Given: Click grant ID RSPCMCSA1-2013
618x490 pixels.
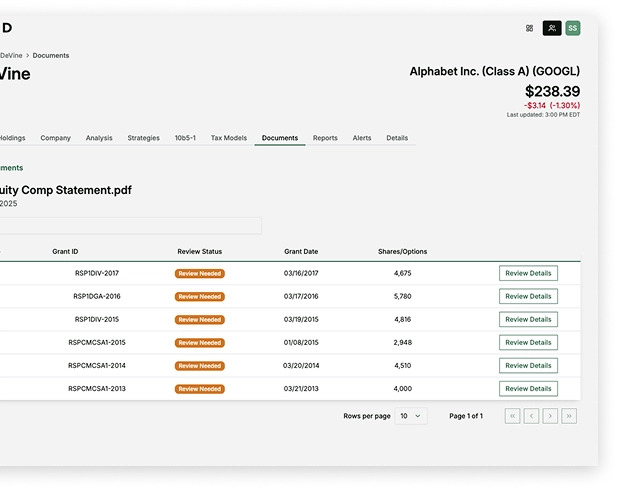Looking at the screenshot, I should pos(97,389).
